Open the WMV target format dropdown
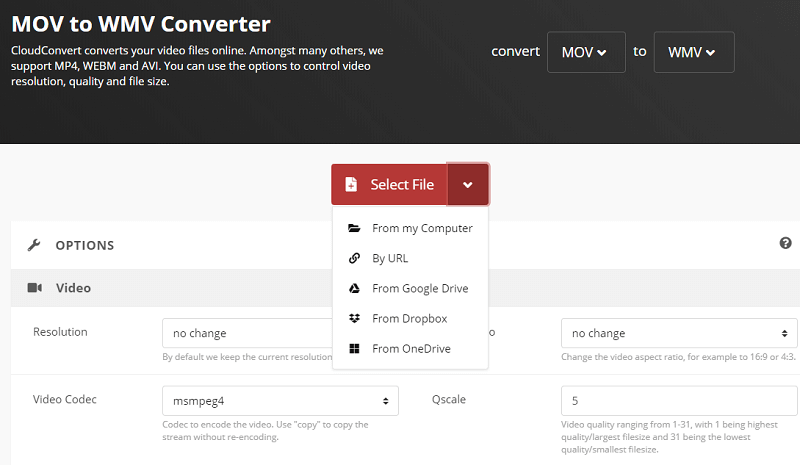Viewport: 800px width, 465px height. point(694,52)
